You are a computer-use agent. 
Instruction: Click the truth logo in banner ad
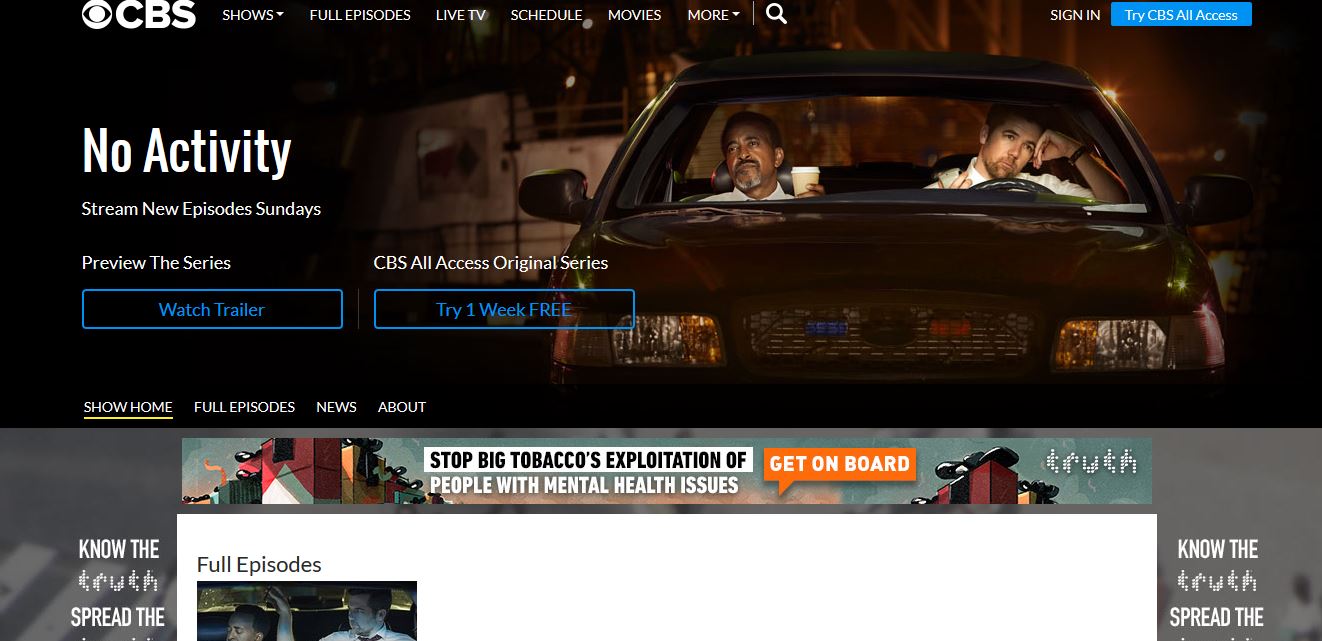pos(1091,461)
